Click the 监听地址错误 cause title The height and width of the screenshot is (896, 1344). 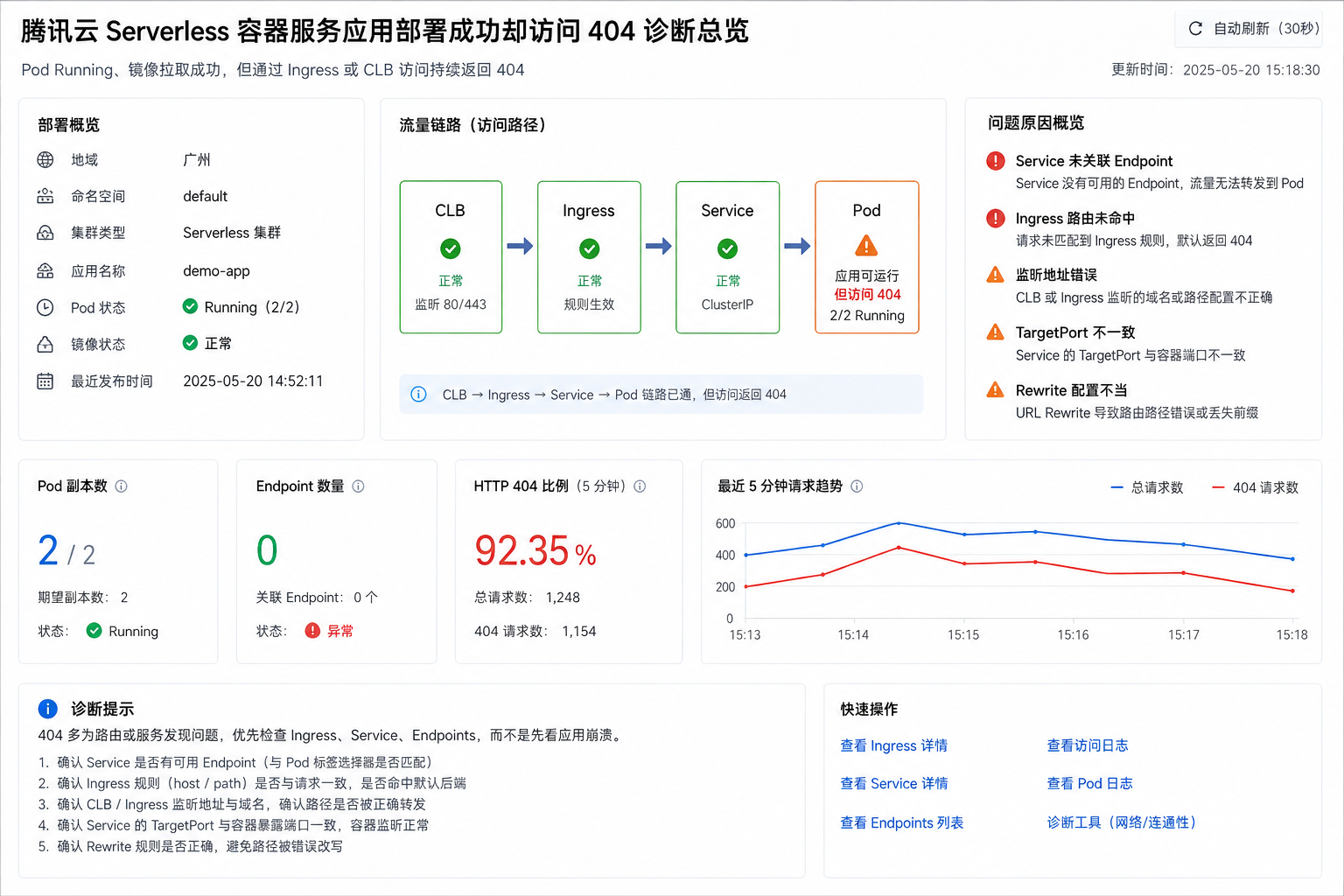pyautogui.click(x=1056, y=275)
